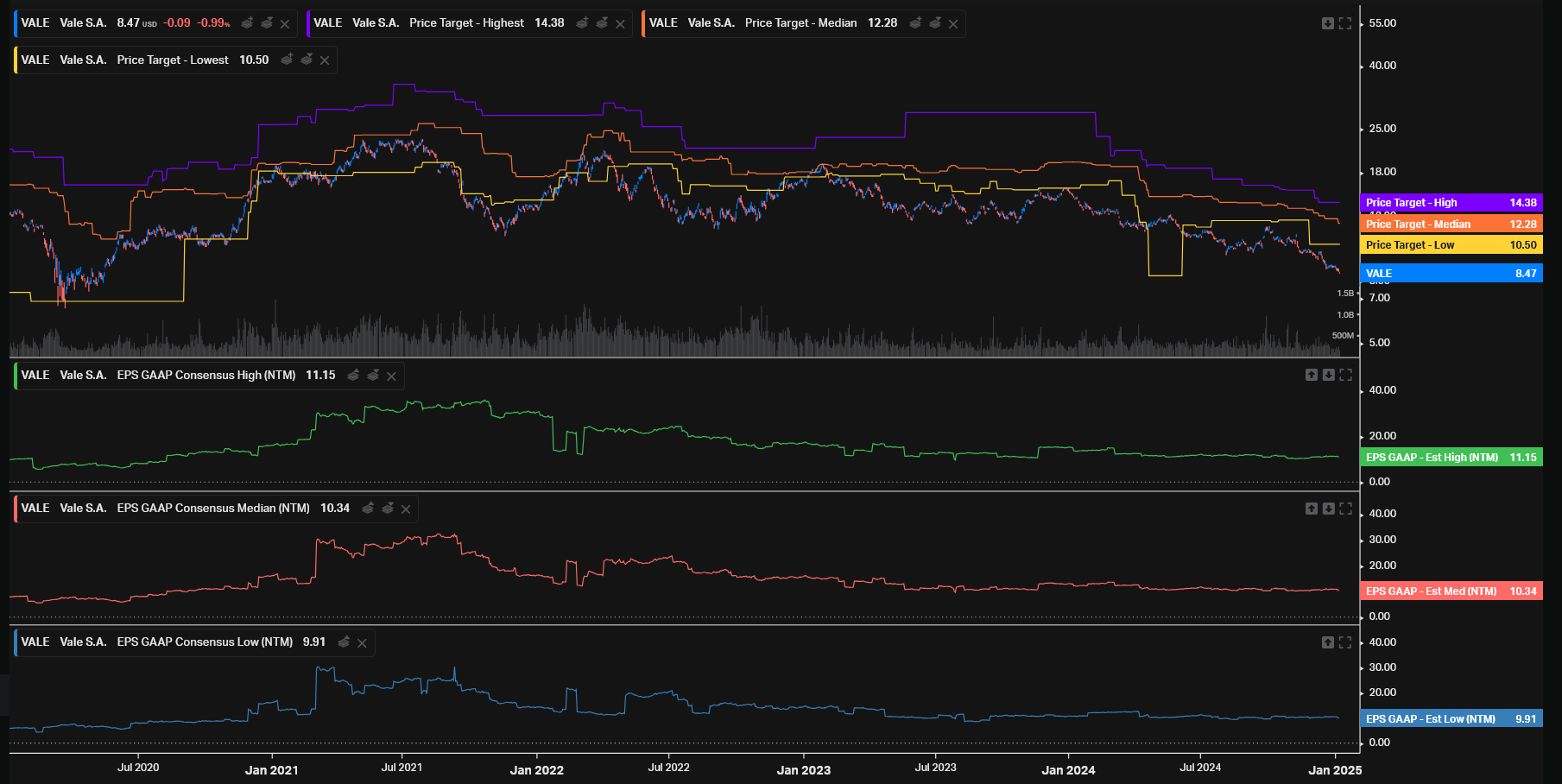Maximize the main price chart pane
The width and height of the screenshot is (1562, 784).
(1345, 23)
